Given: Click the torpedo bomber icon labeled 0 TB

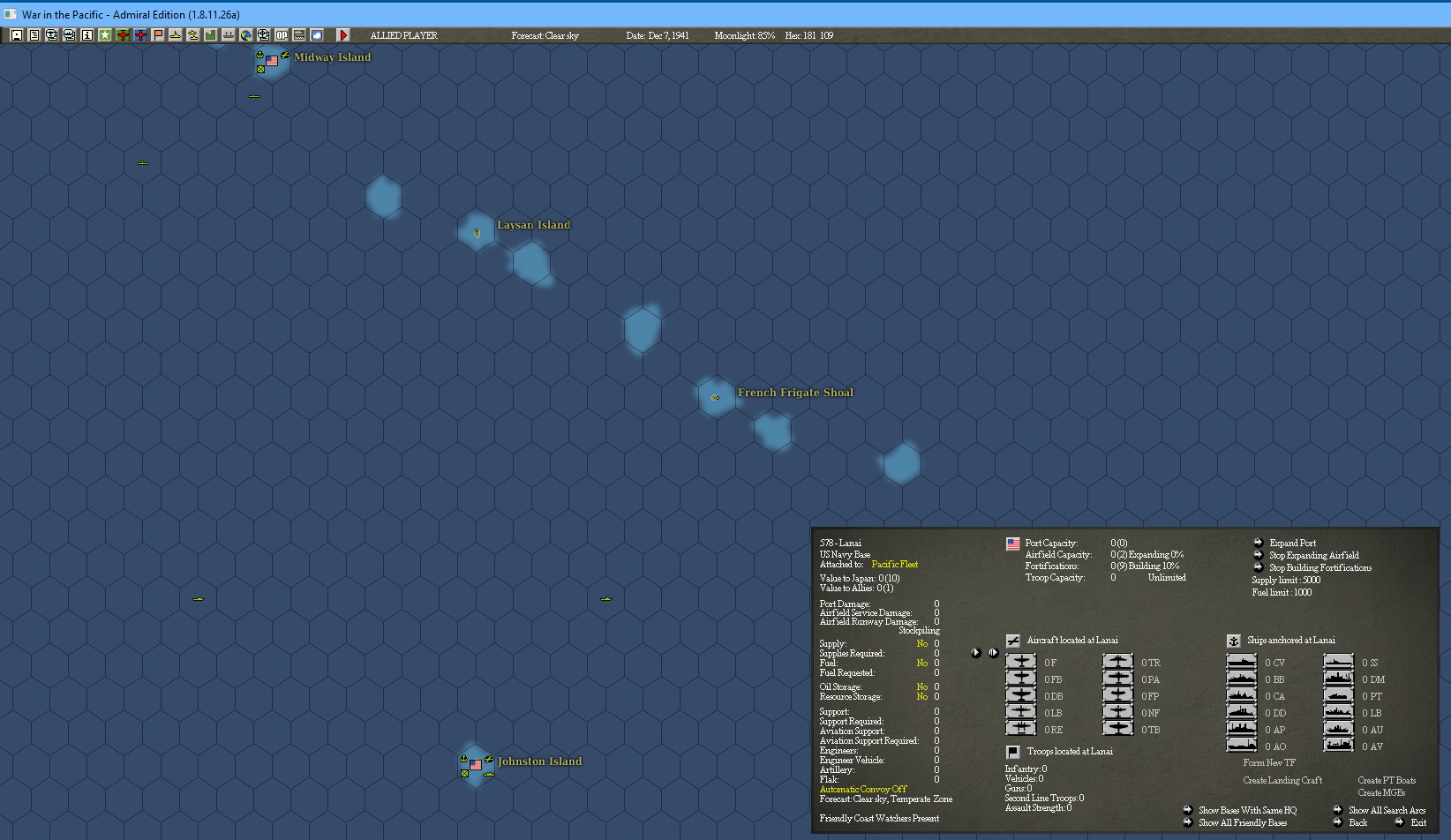Looking at the screenshot, I should point(1117,729).
